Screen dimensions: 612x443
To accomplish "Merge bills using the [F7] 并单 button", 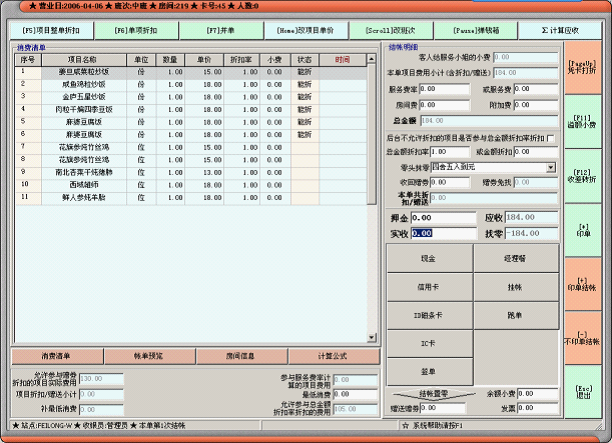I will click(221, 30).
